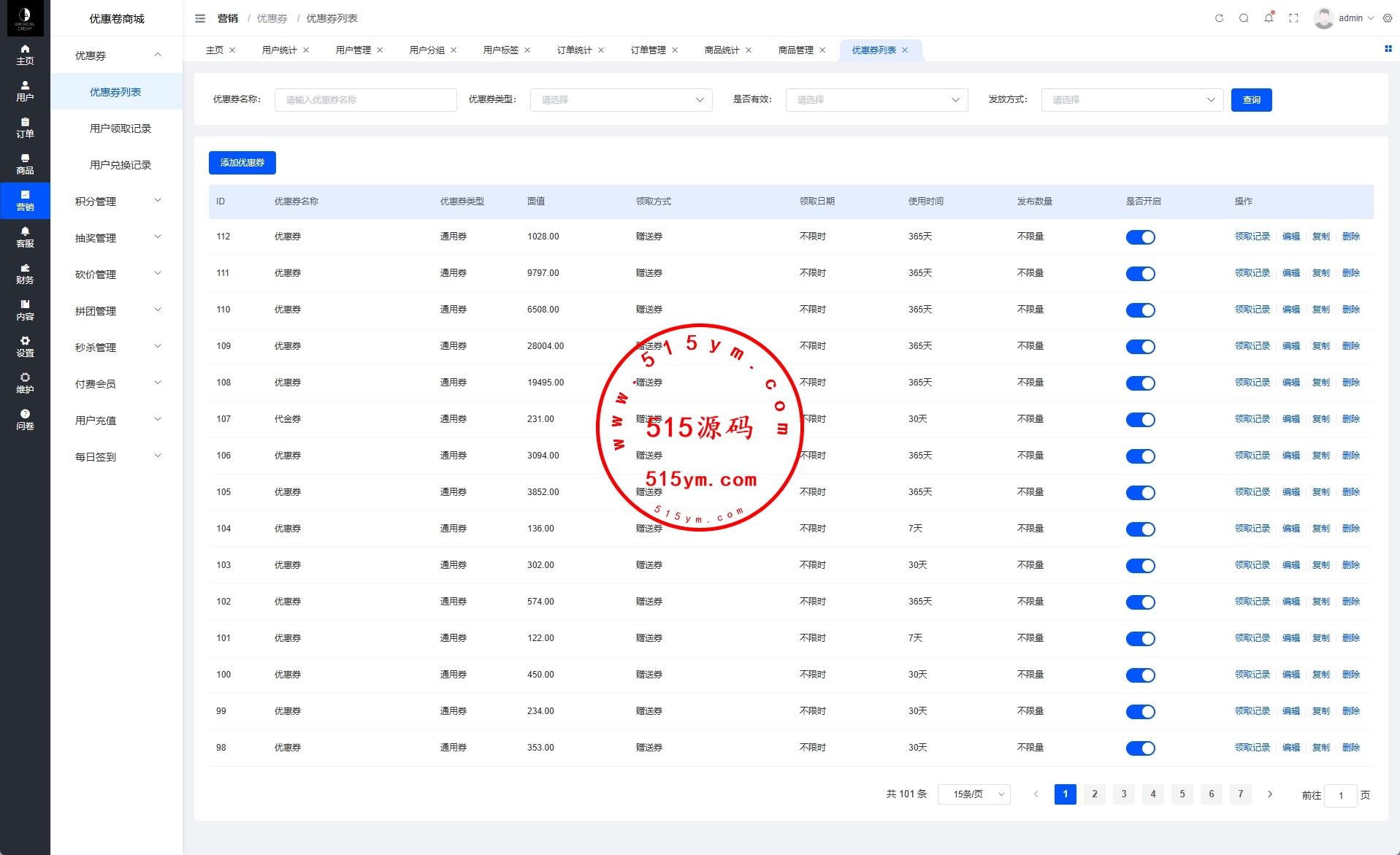Open the 15条/页 page size dropdown
Viewport: 1400px width, 855px height.
(x=974, y=794)
